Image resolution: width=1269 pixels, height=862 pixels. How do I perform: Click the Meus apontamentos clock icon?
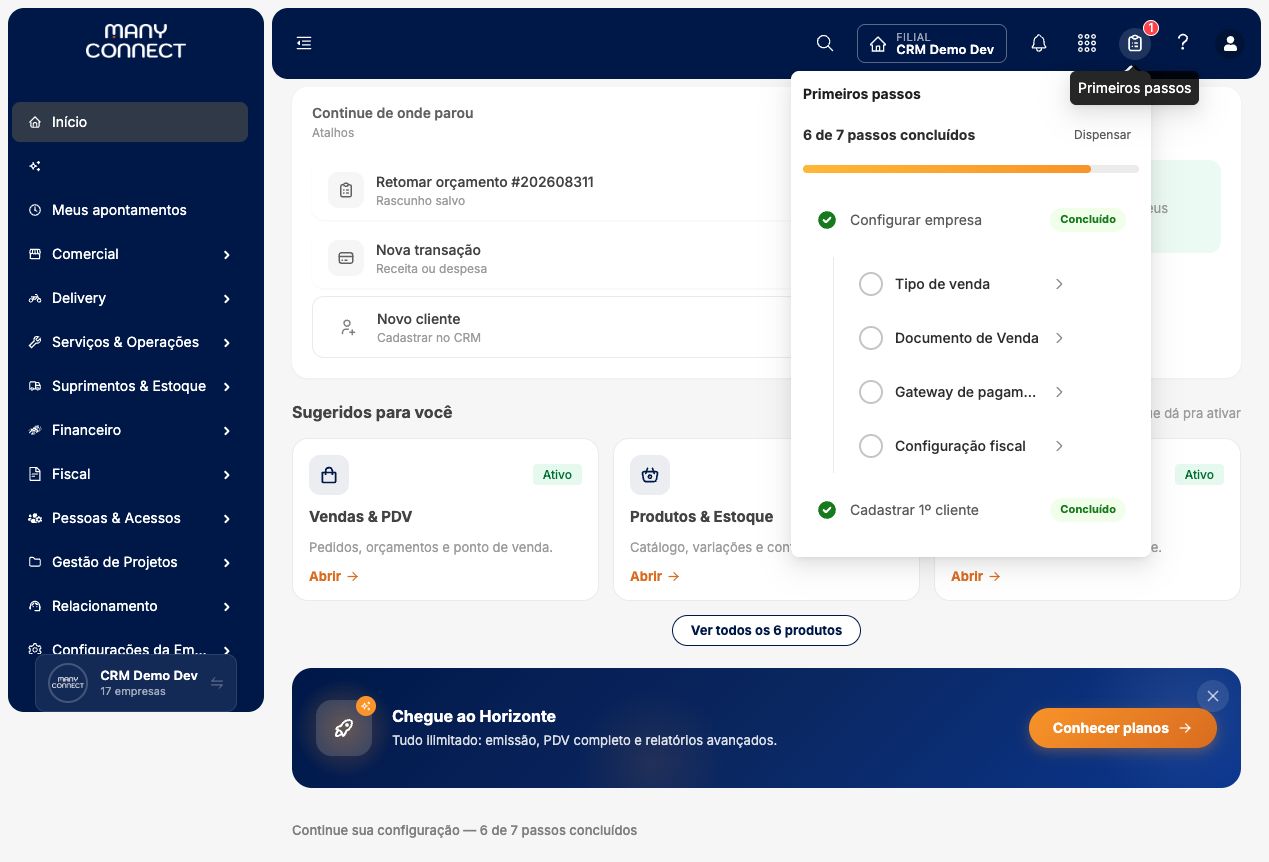[x=35, y=210]
